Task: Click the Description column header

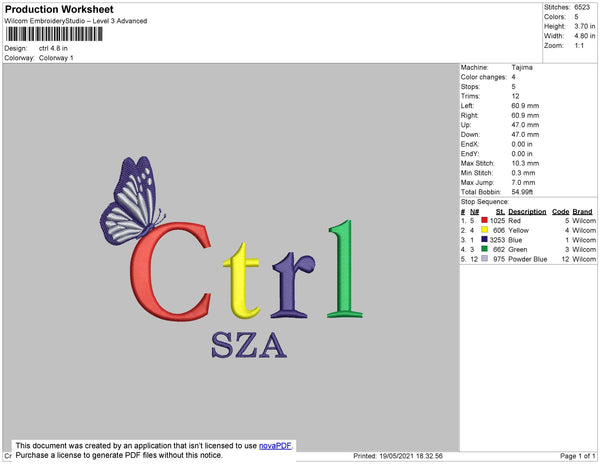Action: 527,212
